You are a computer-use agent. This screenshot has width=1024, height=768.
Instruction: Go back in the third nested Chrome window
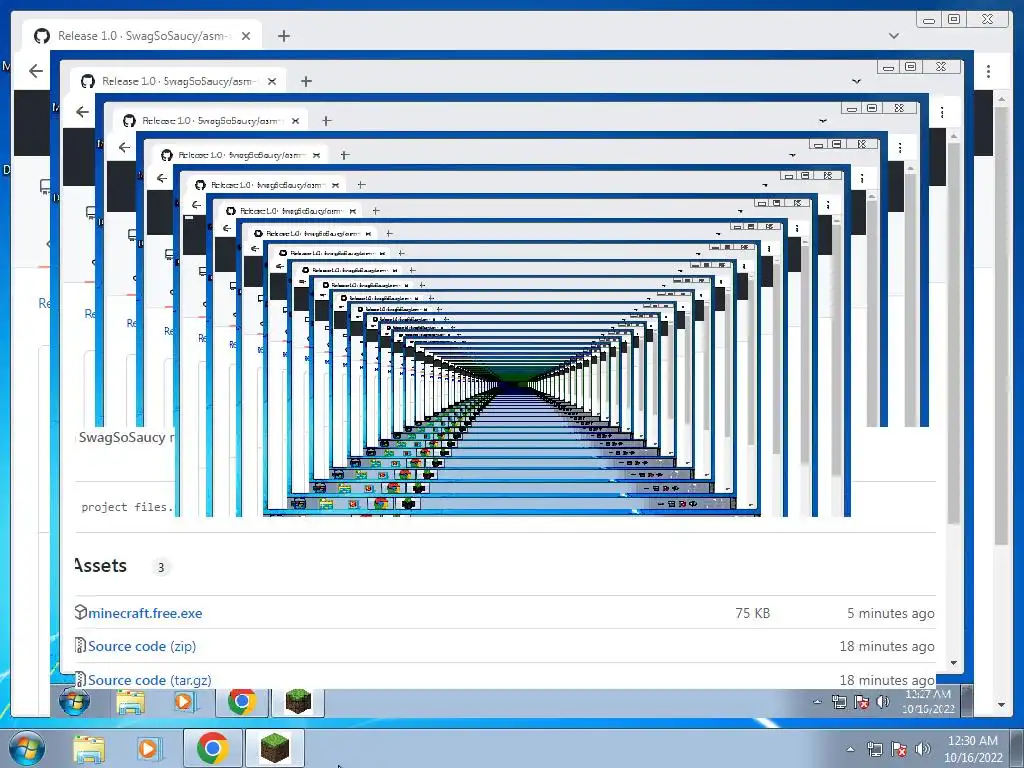pyautogui.click(x=124, y=148)
